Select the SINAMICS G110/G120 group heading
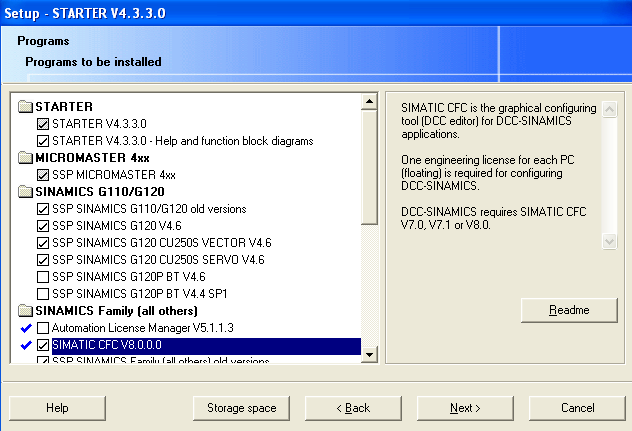Screen dimensions: 632x431 (100, 192)
